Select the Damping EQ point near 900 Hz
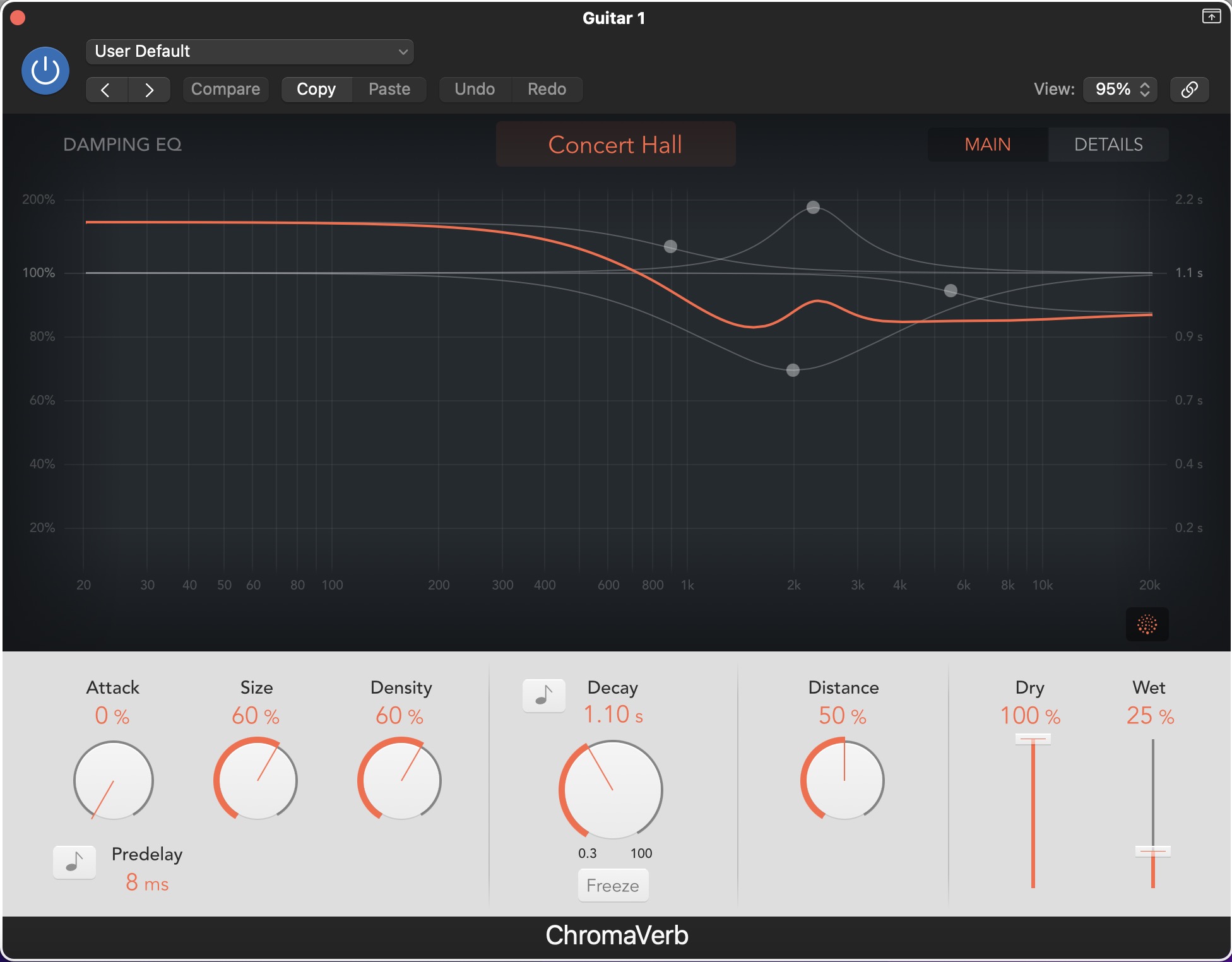1232x962 pixels. click(x=670, y=246)
